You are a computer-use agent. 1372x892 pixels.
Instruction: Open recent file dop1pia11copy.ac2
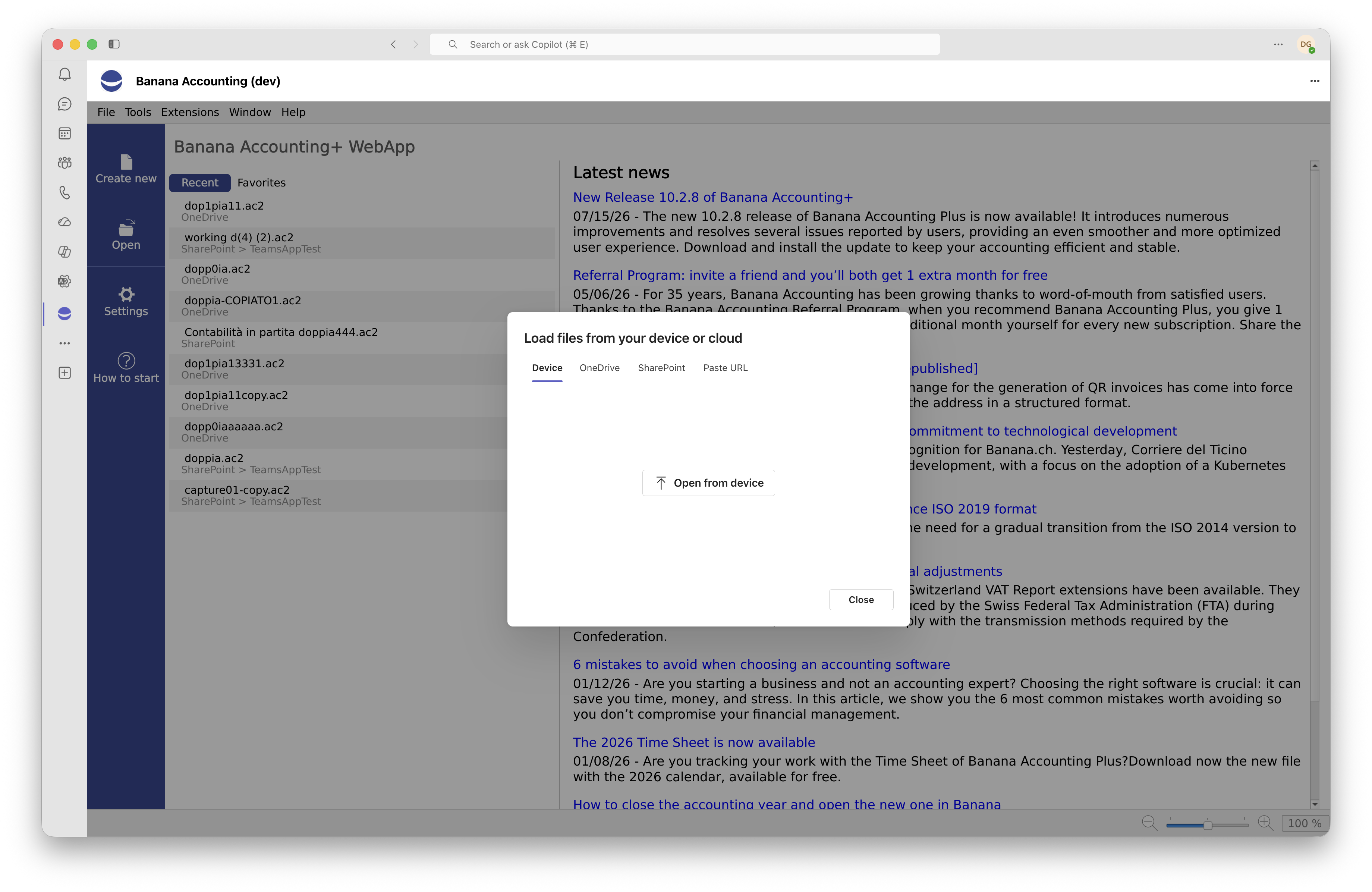click(339, 401)
